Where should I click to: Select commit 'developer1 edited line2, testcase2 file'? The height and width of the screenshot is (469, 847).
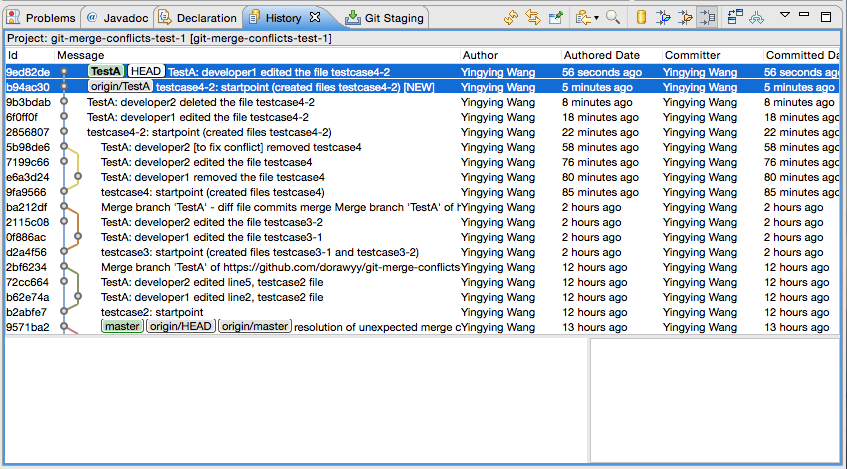tap(212, 297)
